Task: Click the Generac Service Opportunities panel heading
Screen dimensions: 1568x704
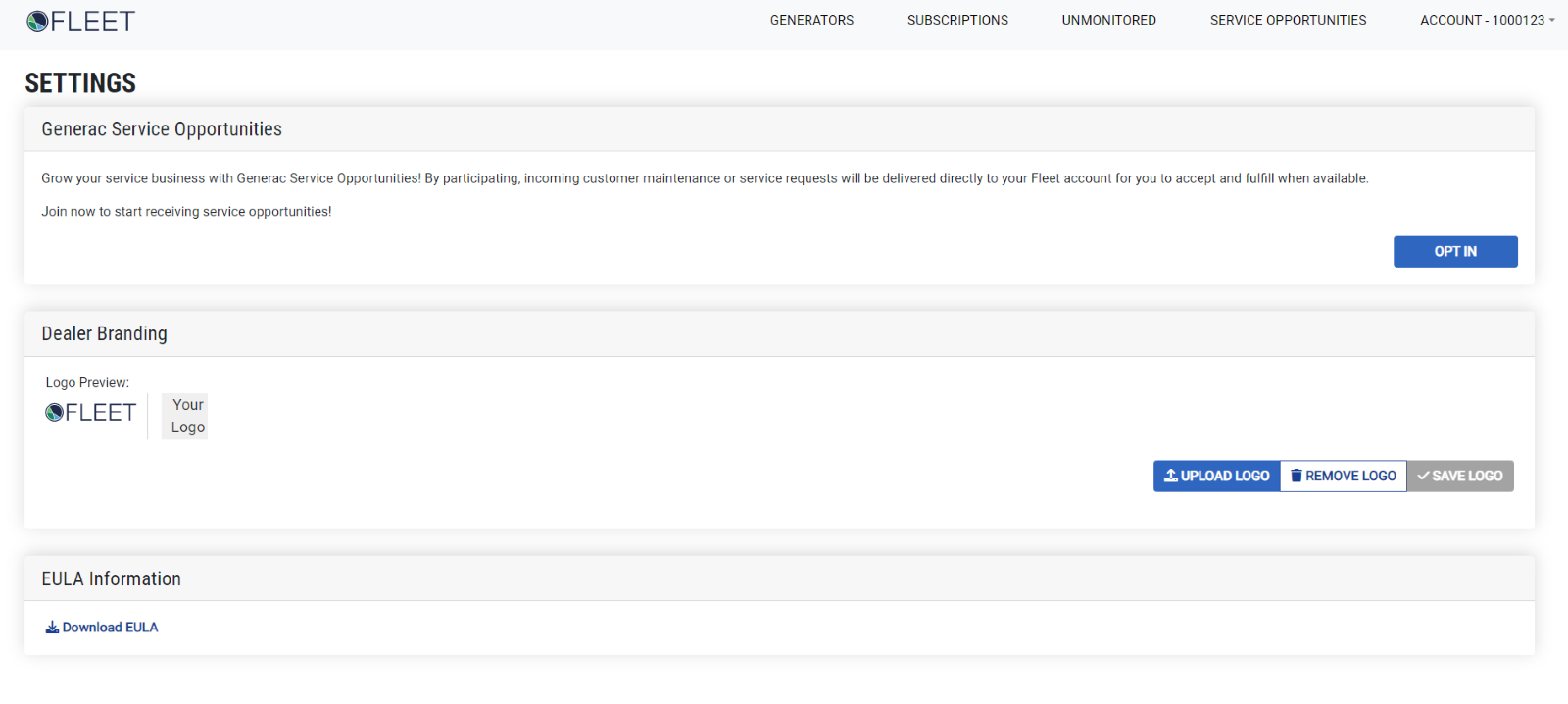Action: pos(162,129)
